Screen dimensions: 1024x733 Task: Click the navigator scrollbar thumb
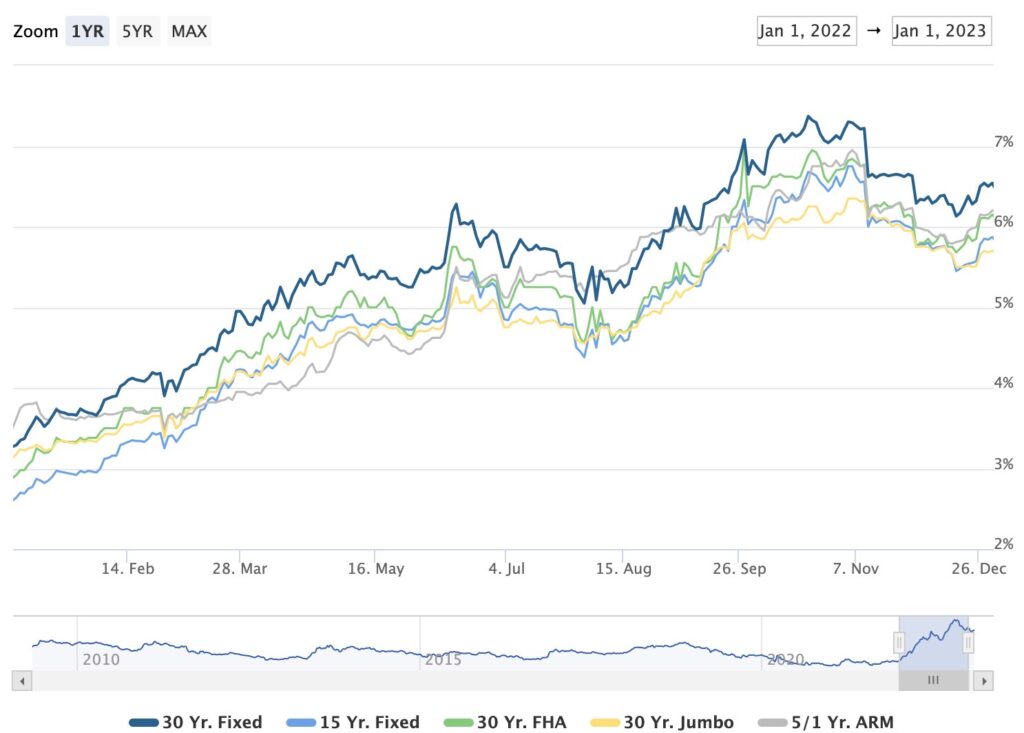[x=934, y=681]
